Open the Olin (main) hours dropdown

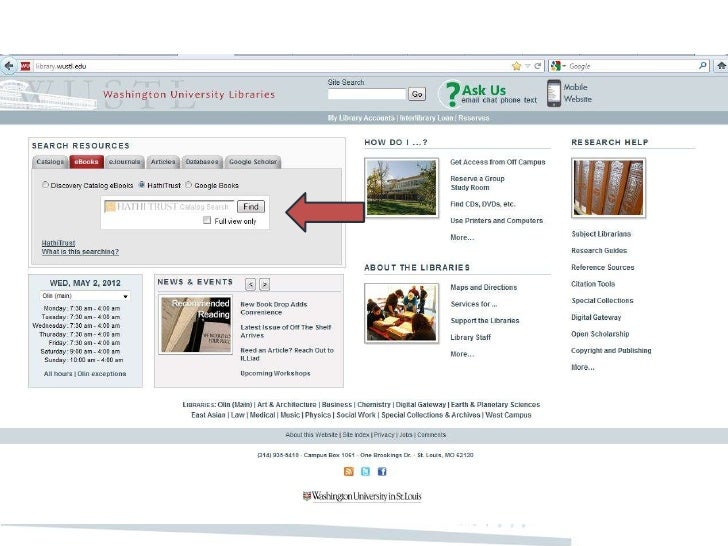84,296
